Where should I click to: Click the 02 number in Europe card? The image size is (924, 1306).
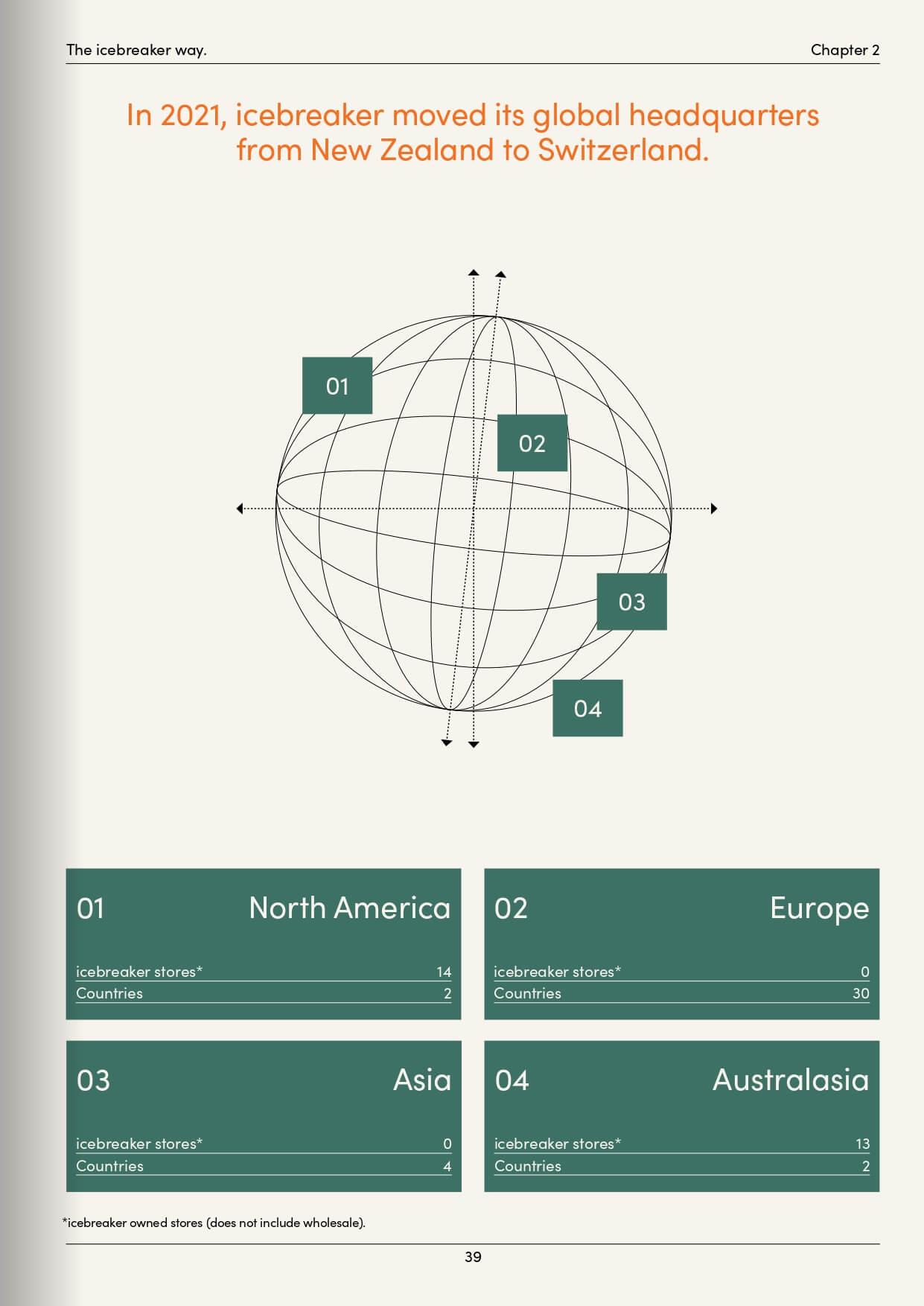(x=511, y=908)
